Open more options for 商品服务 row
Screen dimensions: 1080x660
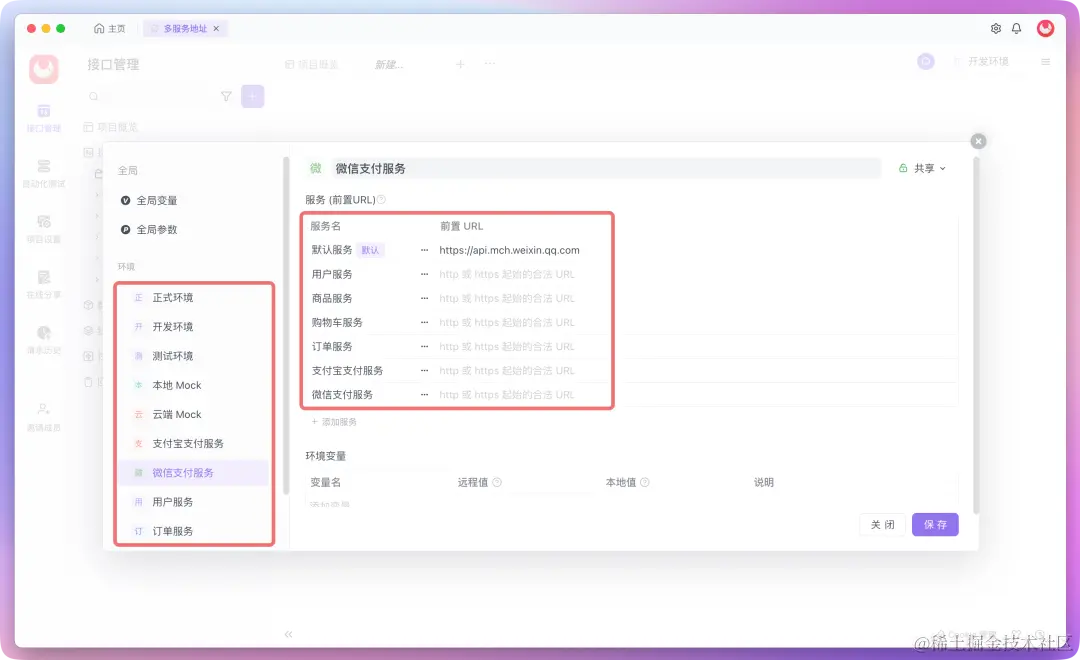tap(424, 298)
